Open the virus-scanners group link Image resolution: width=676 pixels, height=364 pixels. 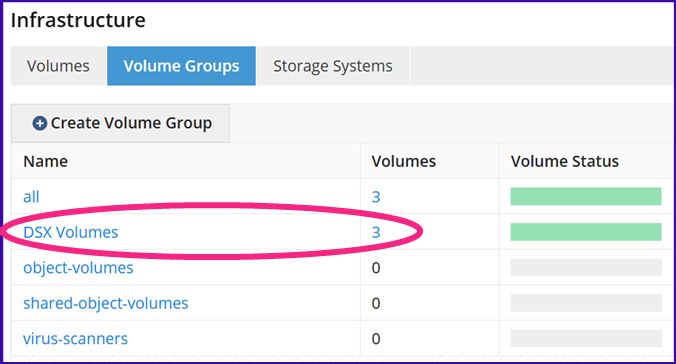coord(75,339)
